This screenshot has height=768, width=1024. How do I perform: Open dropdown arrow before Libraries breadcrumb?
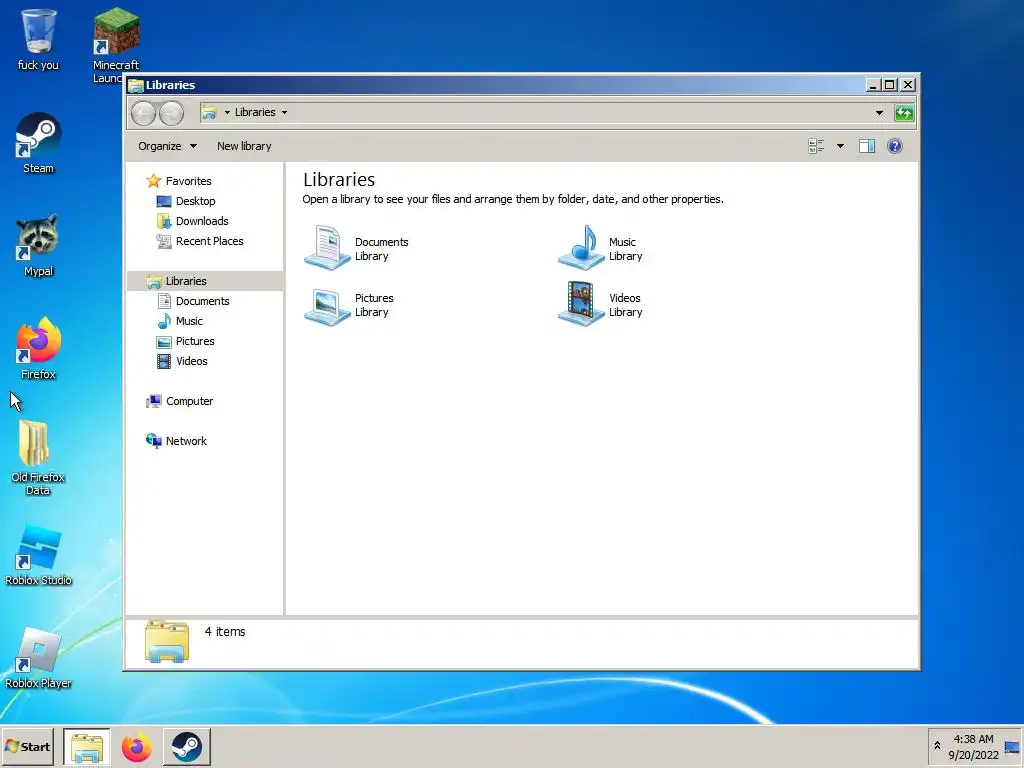pyautogui.click(x=227, y=112)
